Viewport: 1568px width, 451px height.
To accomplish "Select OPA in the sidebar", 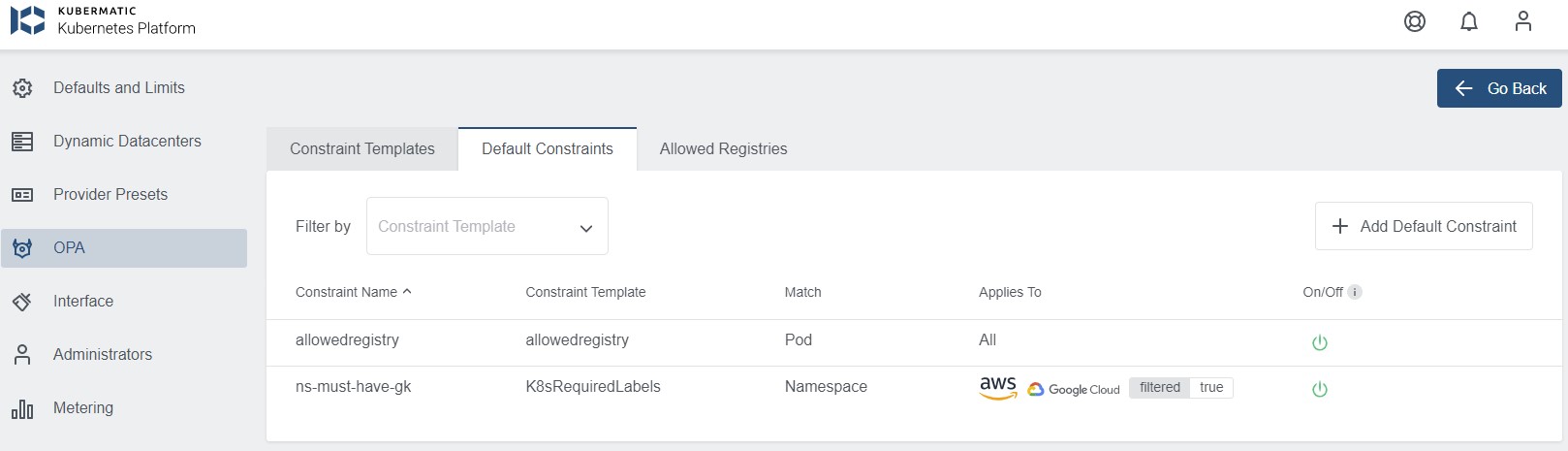I will pyautogui.click(x=124, y=248).
